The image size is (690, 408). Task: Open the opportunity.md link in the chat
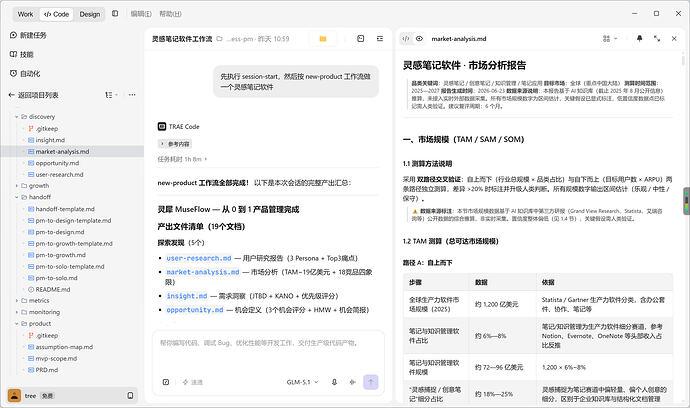[x=195, y=310]
